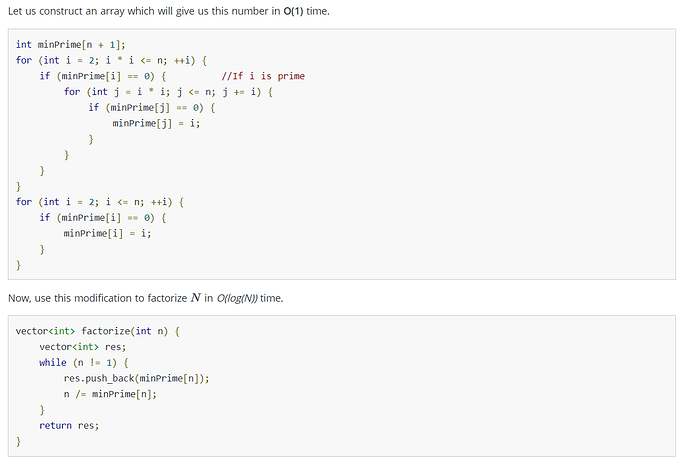
Task: Click the first 'for (int i = 2; i * i' line
Action: click(x=111, y=60)
